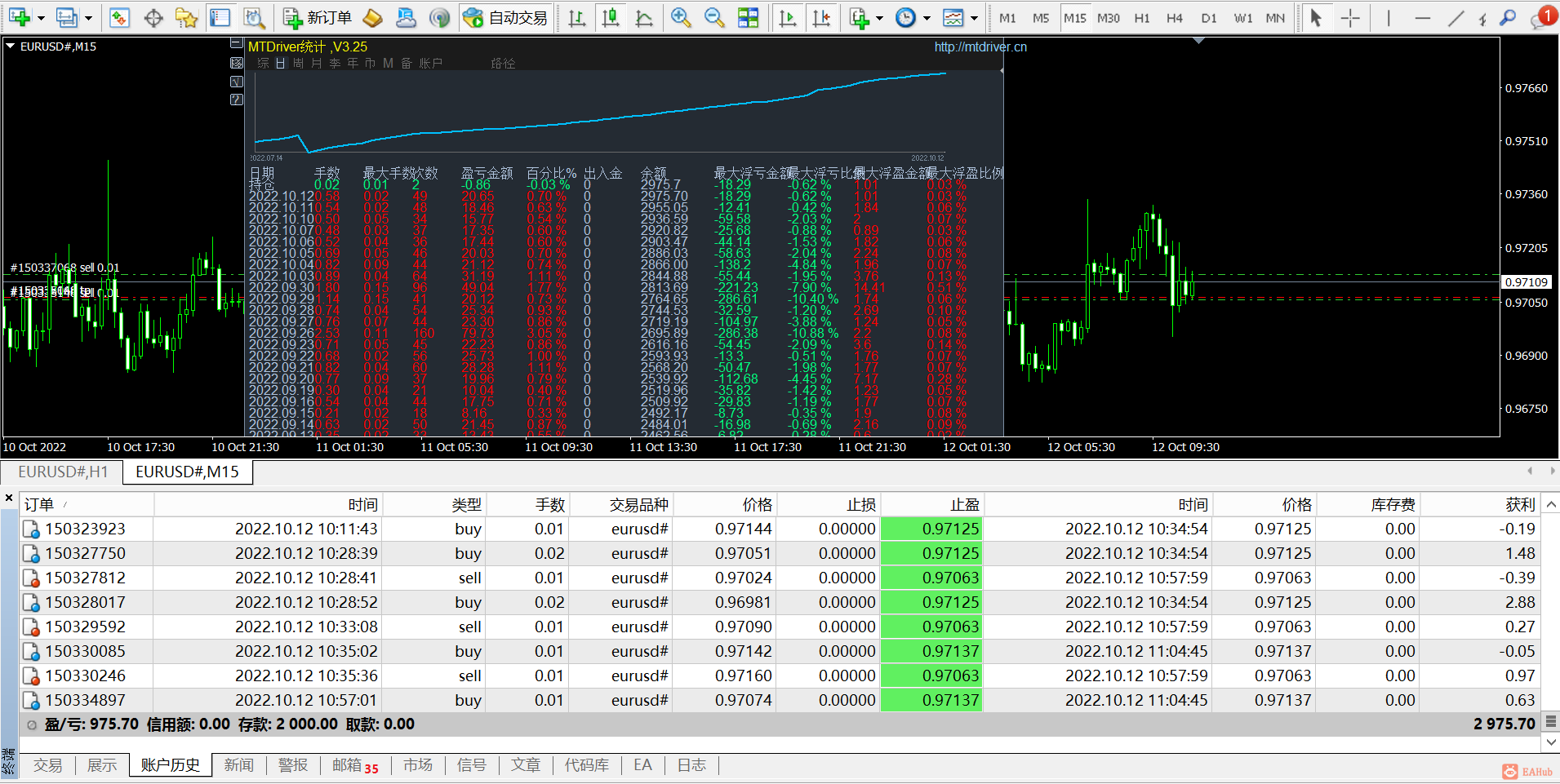Open the http://mtdriver.cn link
The image size is (1560, 784).
(980, 47)
